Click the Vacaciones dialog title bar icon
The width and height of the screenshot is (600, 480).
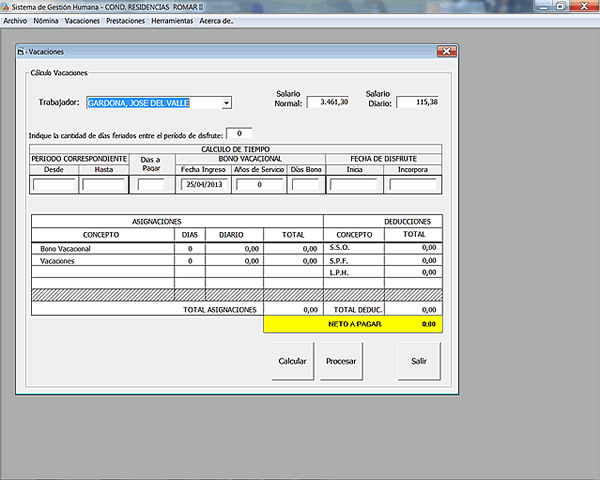[x=21, y=51]
